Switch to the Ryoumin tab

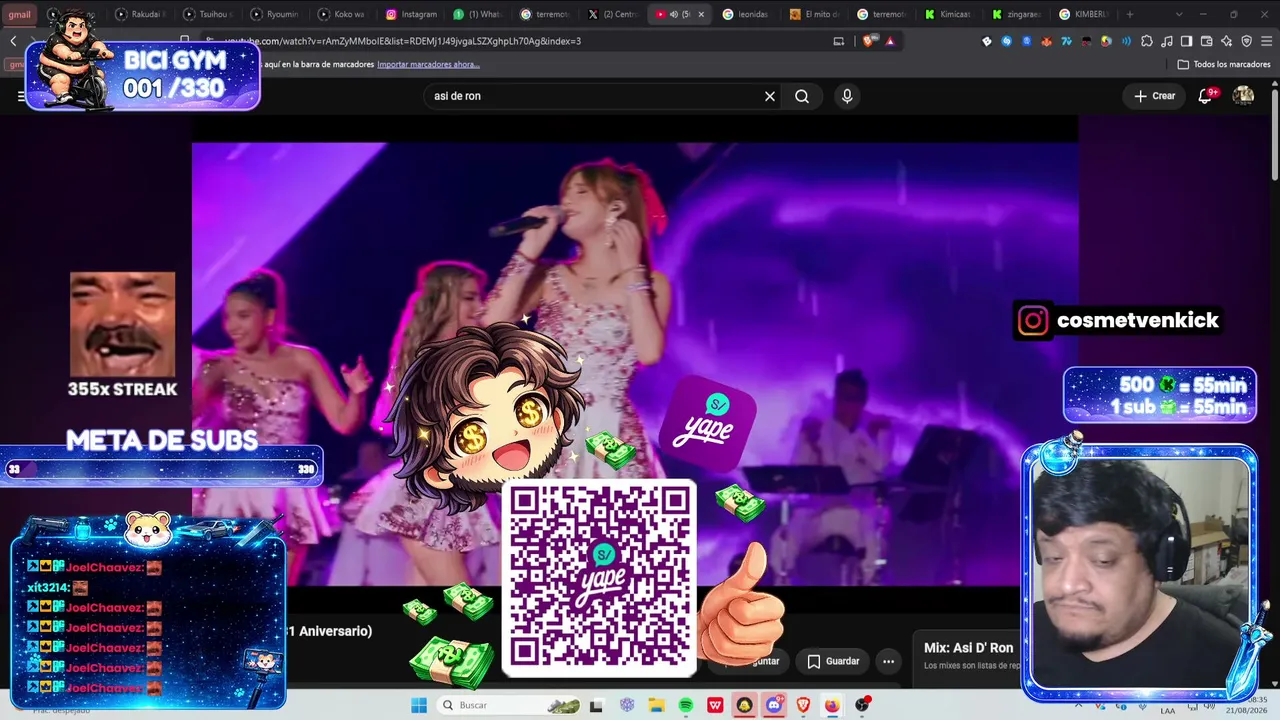tap(275, 14)
